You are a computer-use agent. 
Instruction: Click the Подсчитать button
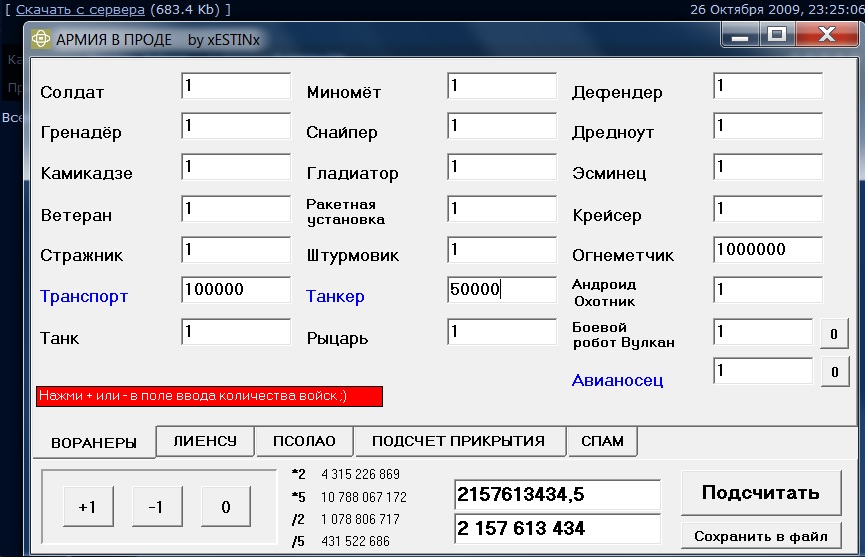coord(761,492)
